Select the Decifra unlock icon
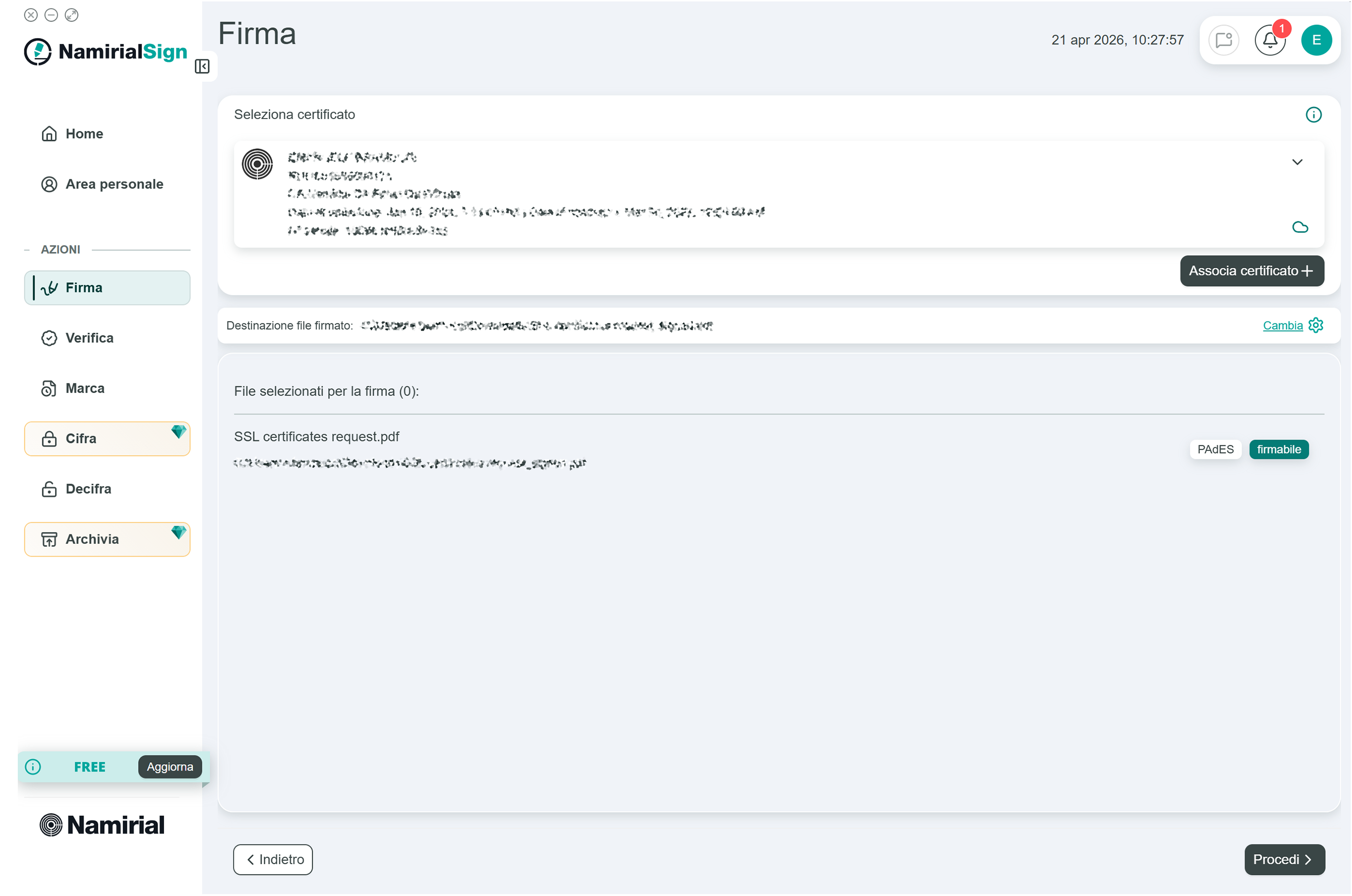1352x896 pixels. pos(49,489)
